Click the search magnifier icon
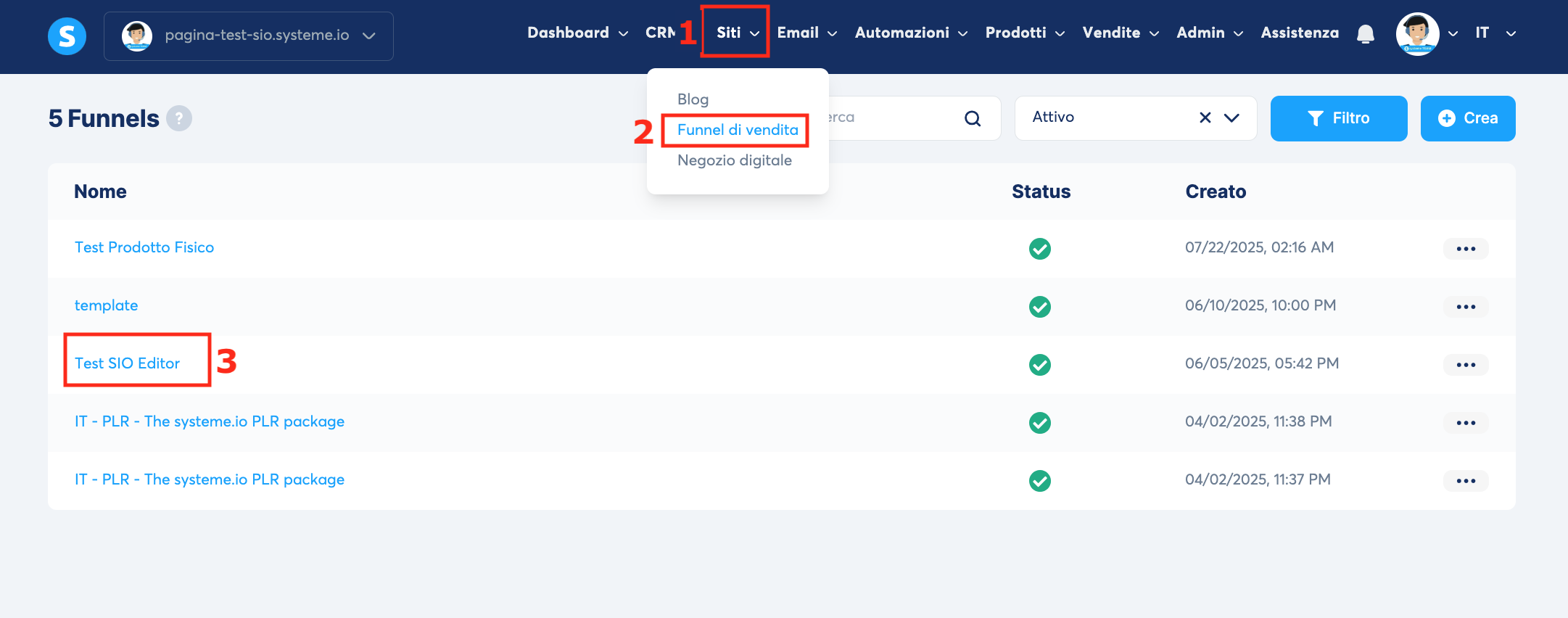 [973, 118]
